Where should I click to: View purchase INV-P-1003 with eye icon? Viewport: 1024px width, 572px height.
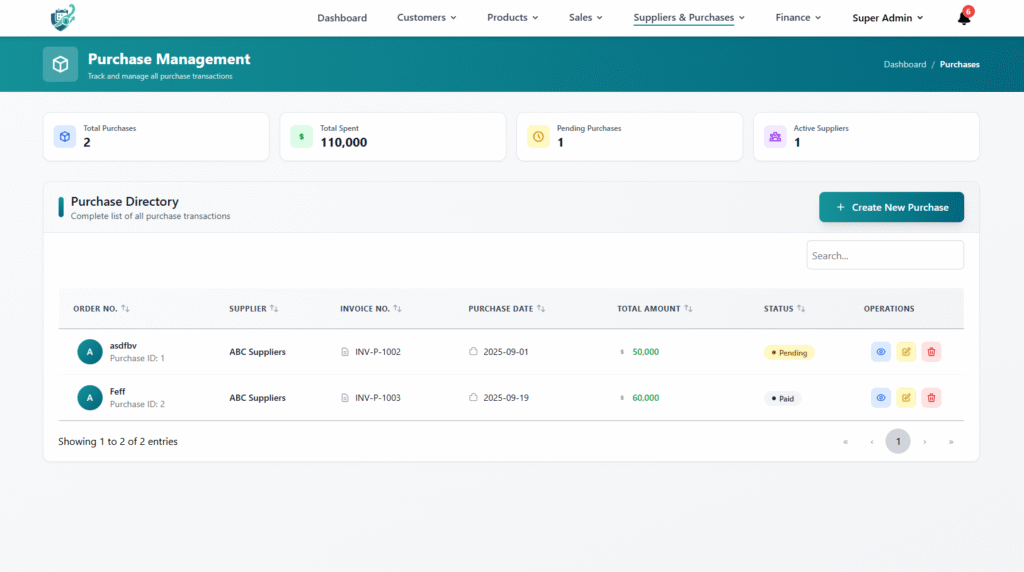pyautogui.click(x=881, y=398)
